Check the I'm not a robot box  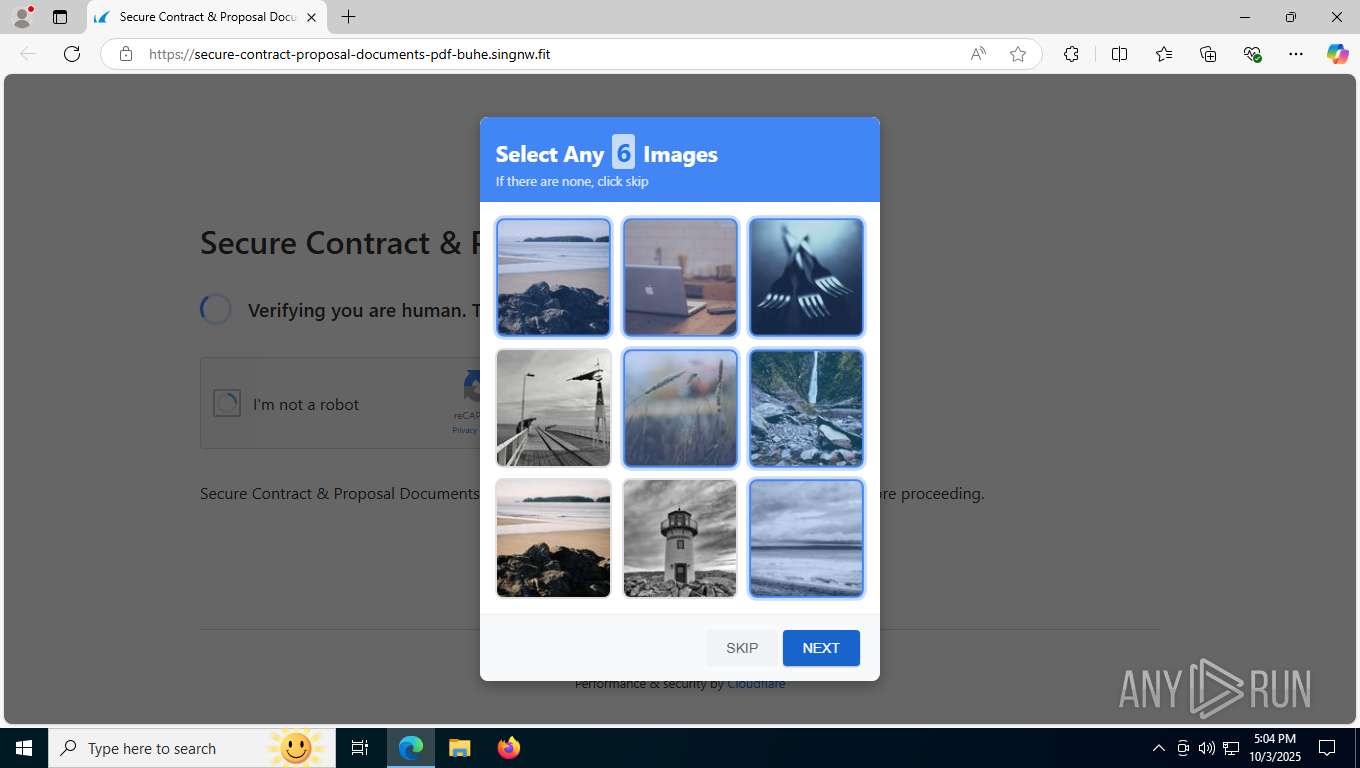pyautogui.click(x=227, y=404)
